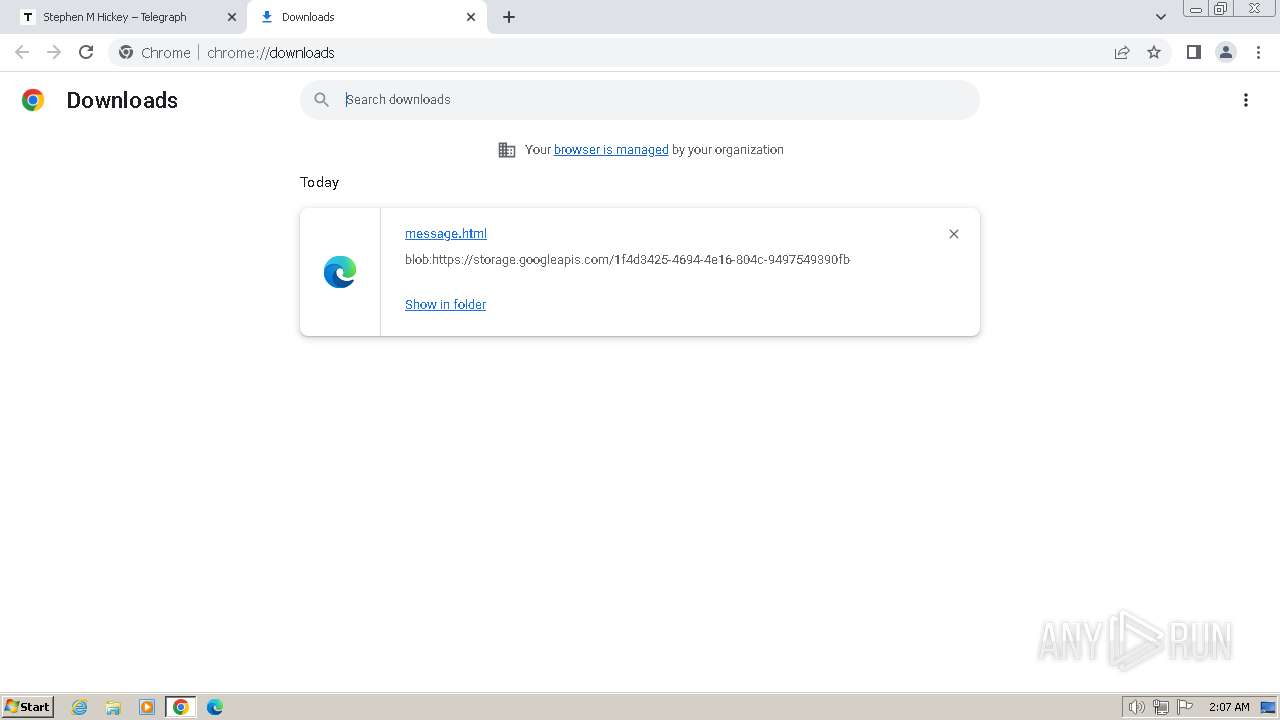Select the Chrome taskbar button

(181, 707)
